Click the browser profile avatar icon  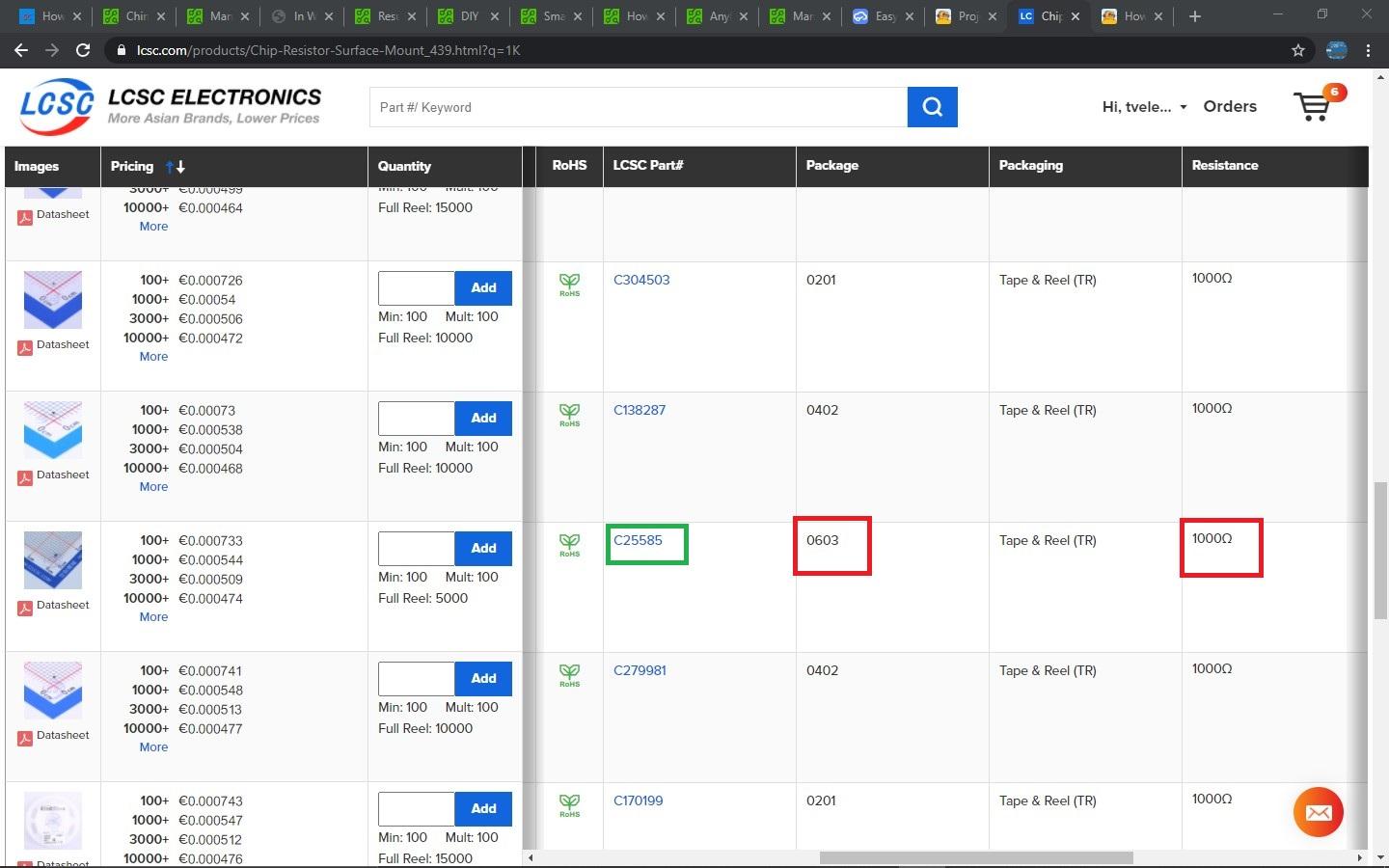point(1336,50)
